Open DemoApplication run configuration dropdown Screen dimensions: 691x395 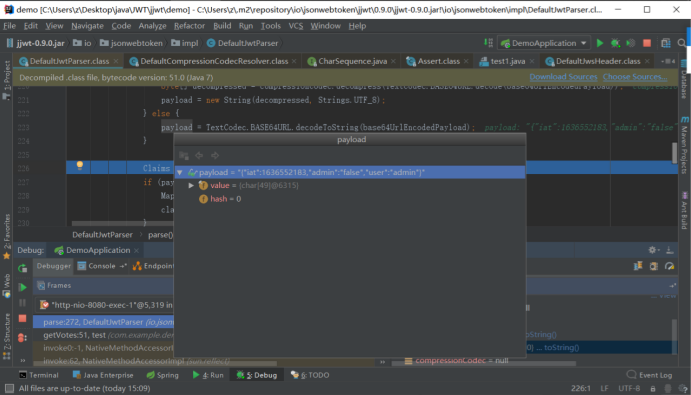[x=544, y=43]
